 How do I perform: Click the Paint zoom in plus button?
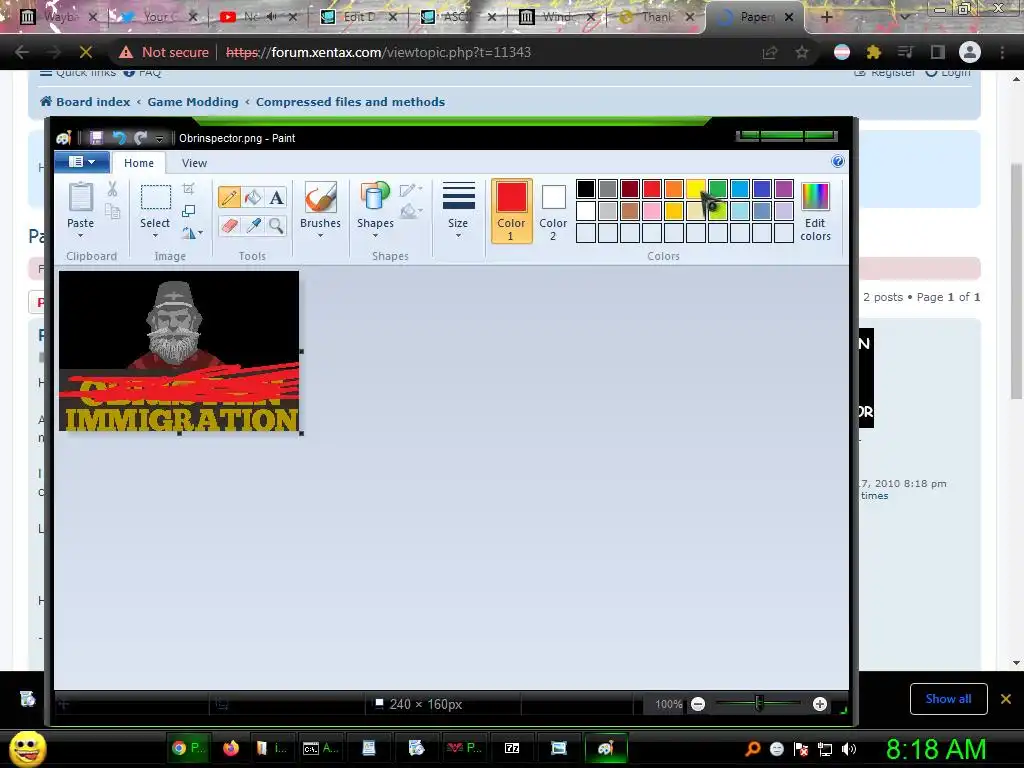tap(820, 704)
